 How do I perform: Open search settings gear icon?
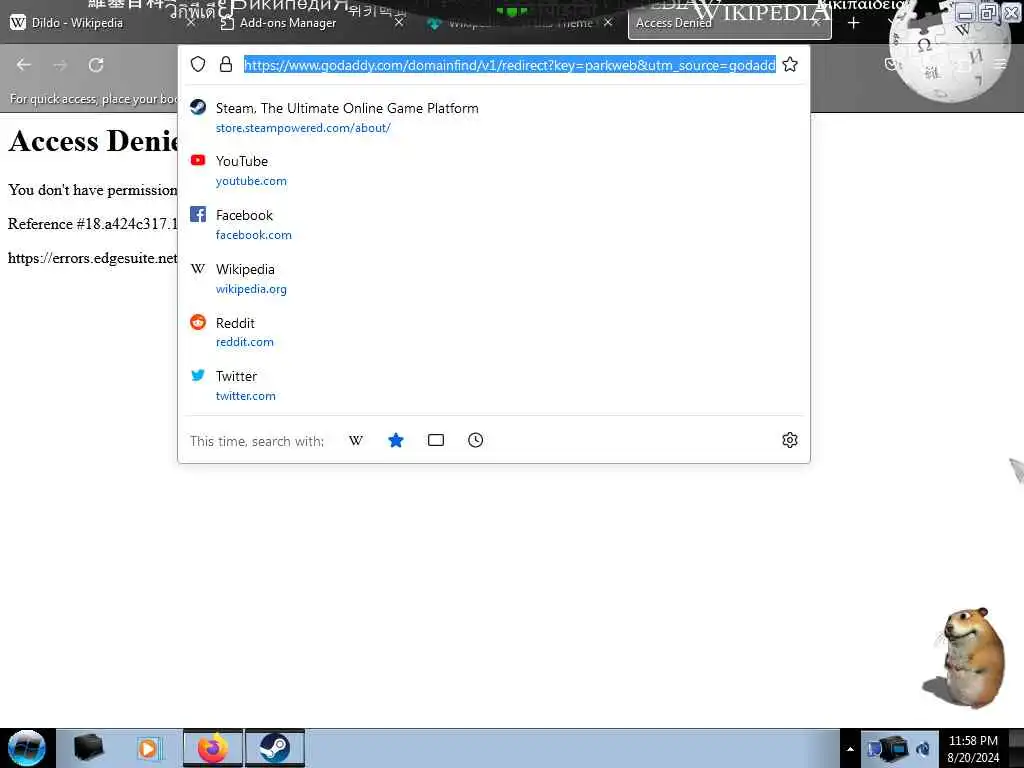click(790, 440)
